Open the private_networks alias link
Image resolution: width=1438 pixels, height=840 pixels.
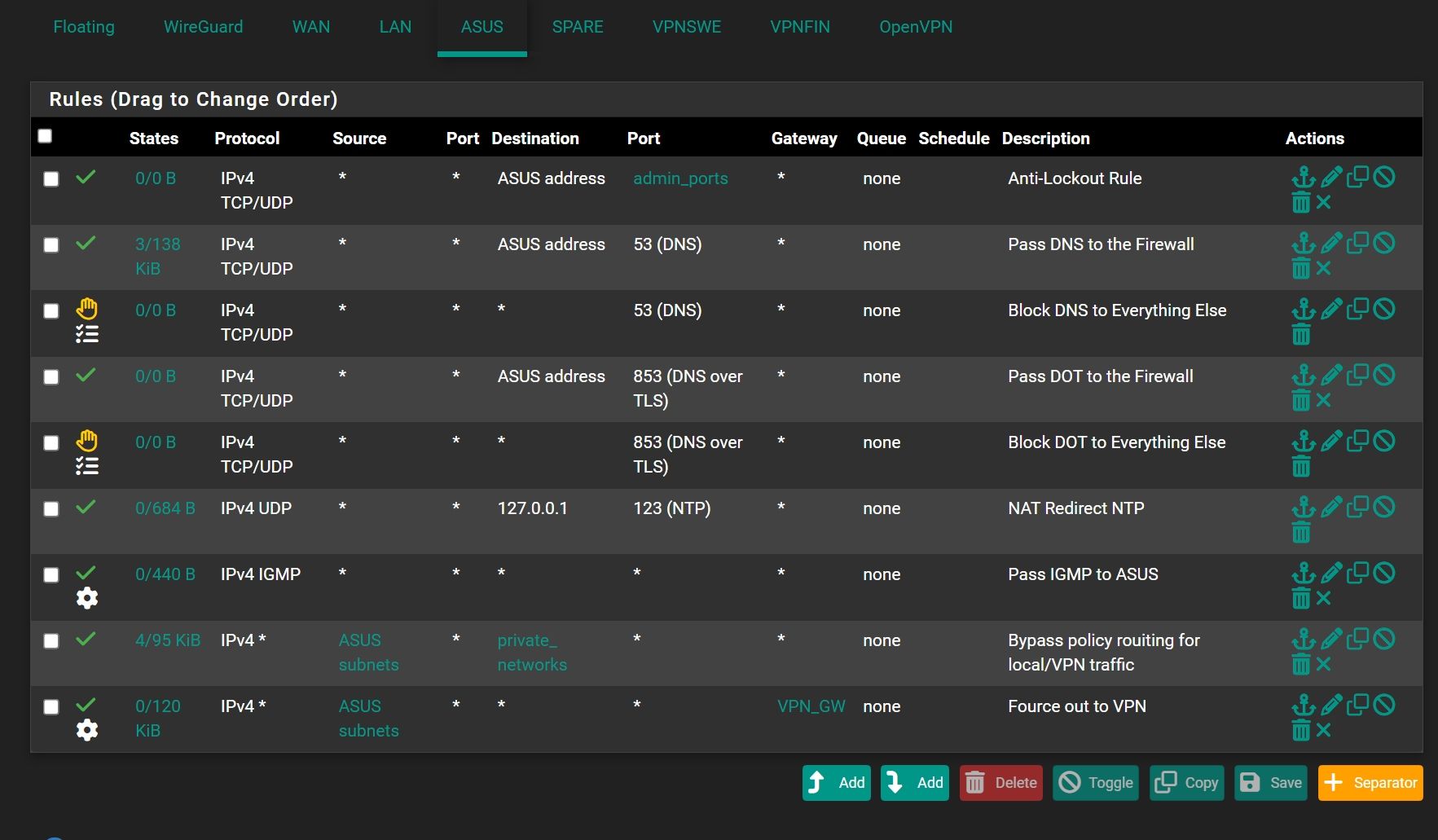pos(532,653)
